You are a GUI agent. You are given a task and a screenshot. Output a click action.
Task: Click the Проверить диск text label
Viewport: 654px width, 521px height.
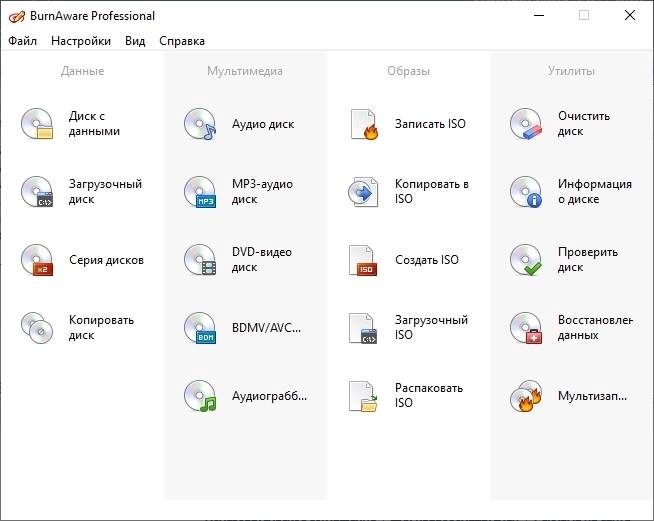click(588, 259)
